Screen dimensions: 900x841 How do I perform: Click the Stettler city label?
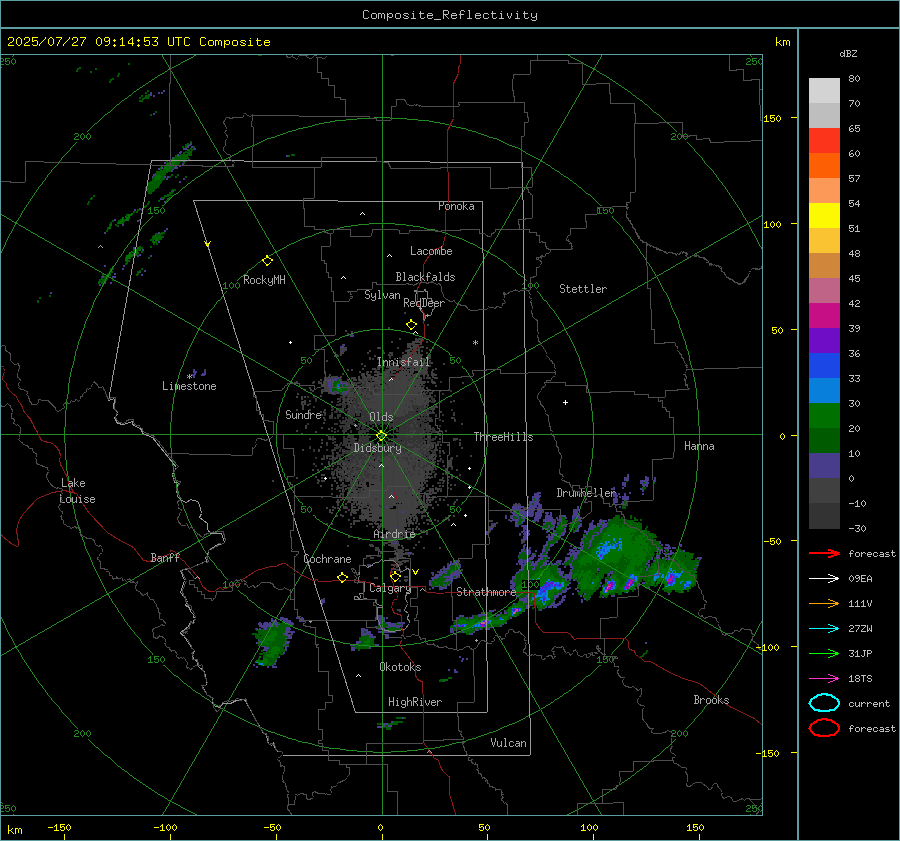click(x=583, y=289)
